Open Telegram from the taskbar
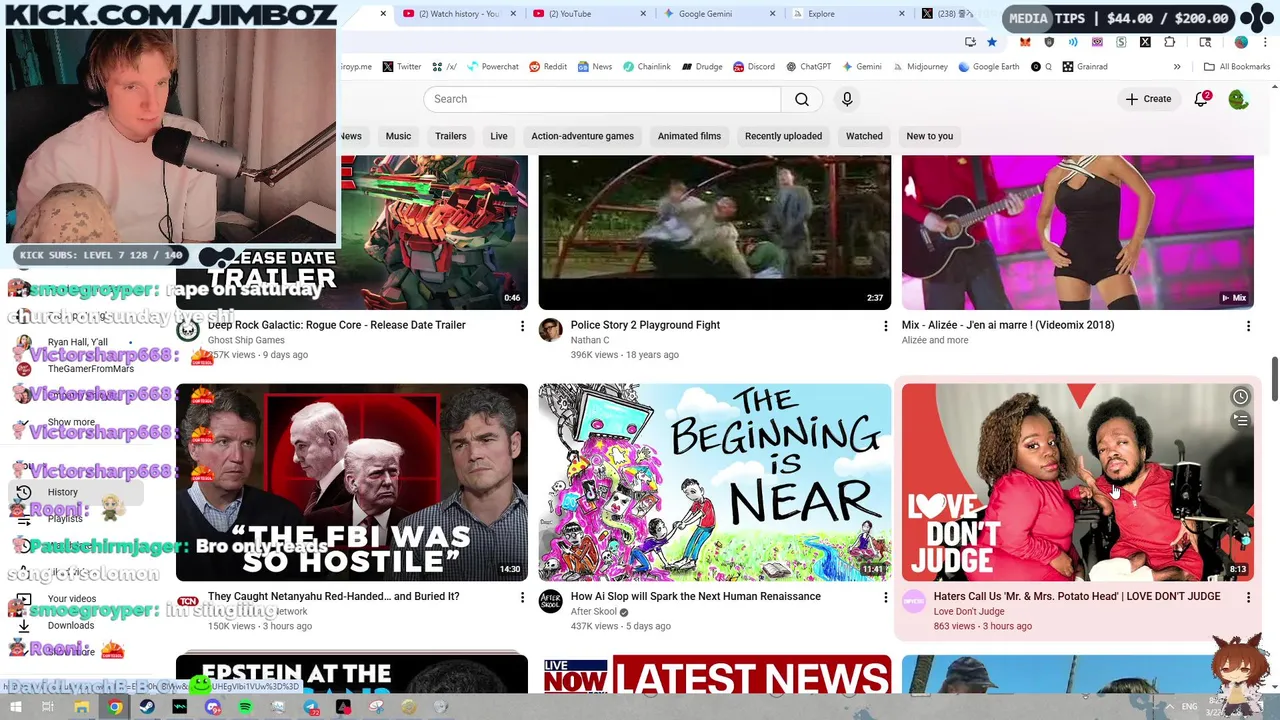 (x=311, y=707)
